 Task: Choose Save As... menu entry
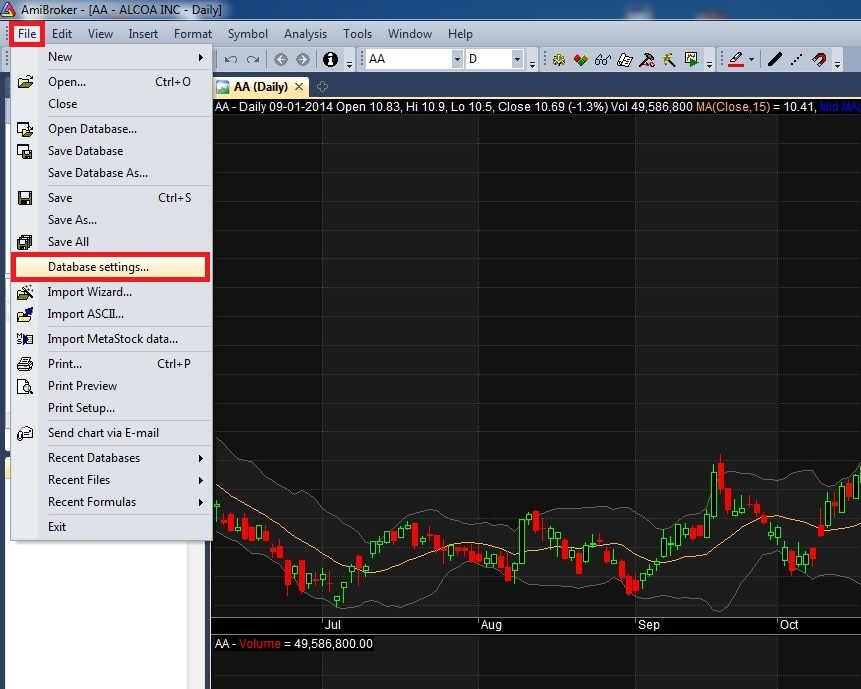(x=111, y=220)
